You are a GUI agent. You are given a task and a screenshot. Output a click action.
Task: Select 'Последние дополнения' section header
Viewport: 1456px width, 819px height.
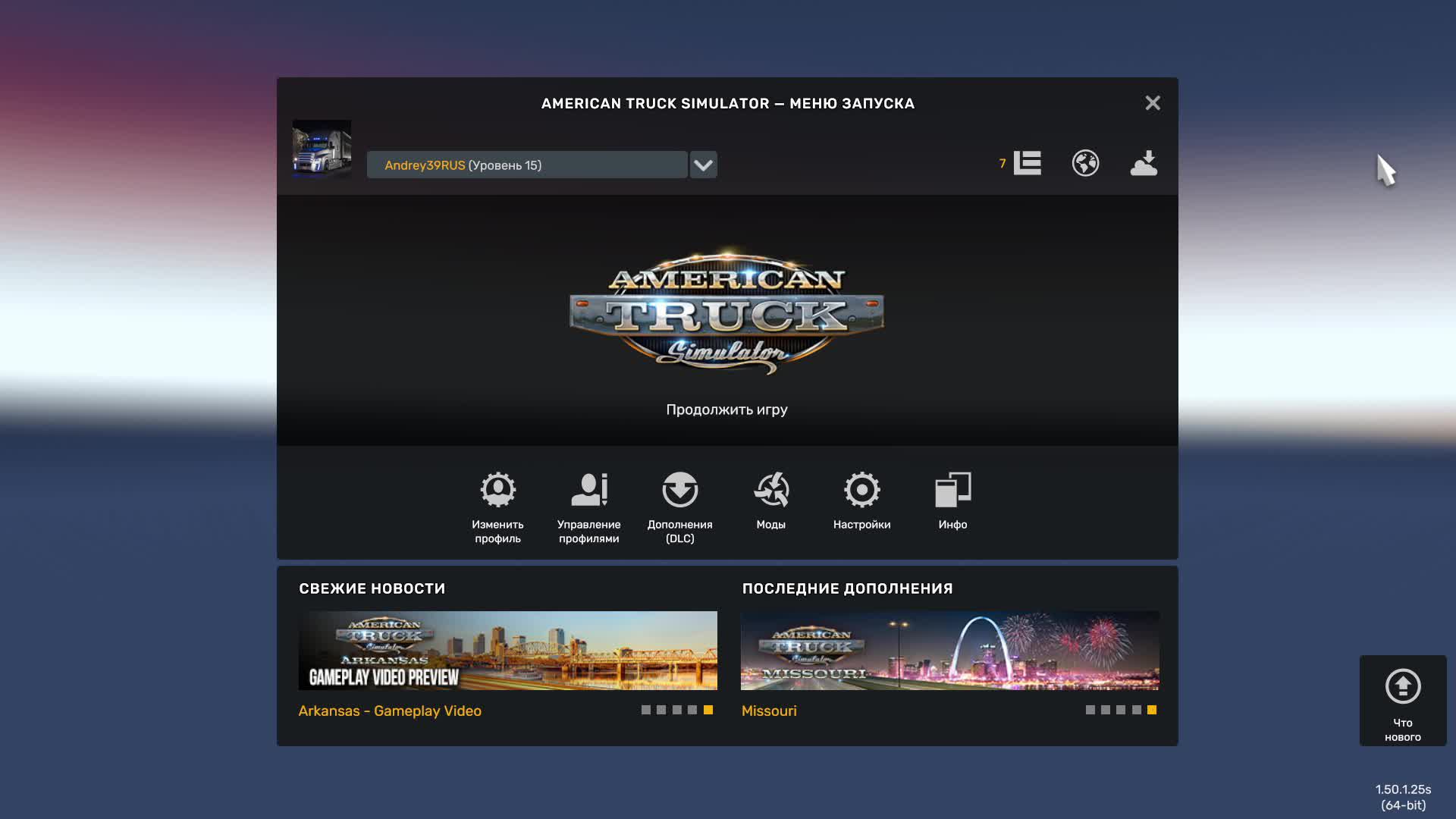pyautogui.click(x=846, y=588)
